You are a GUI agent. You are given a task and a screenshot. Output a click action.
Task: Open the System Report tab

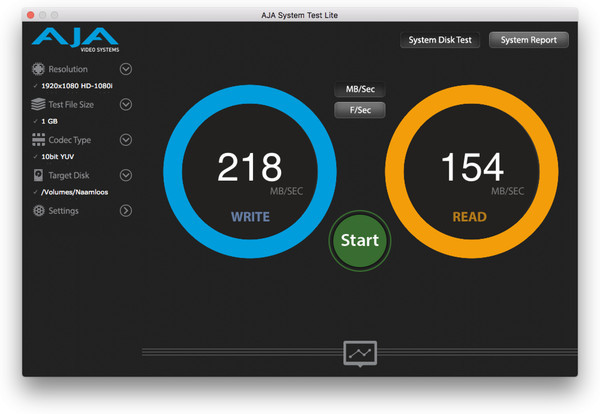click(x=529, y=40)
